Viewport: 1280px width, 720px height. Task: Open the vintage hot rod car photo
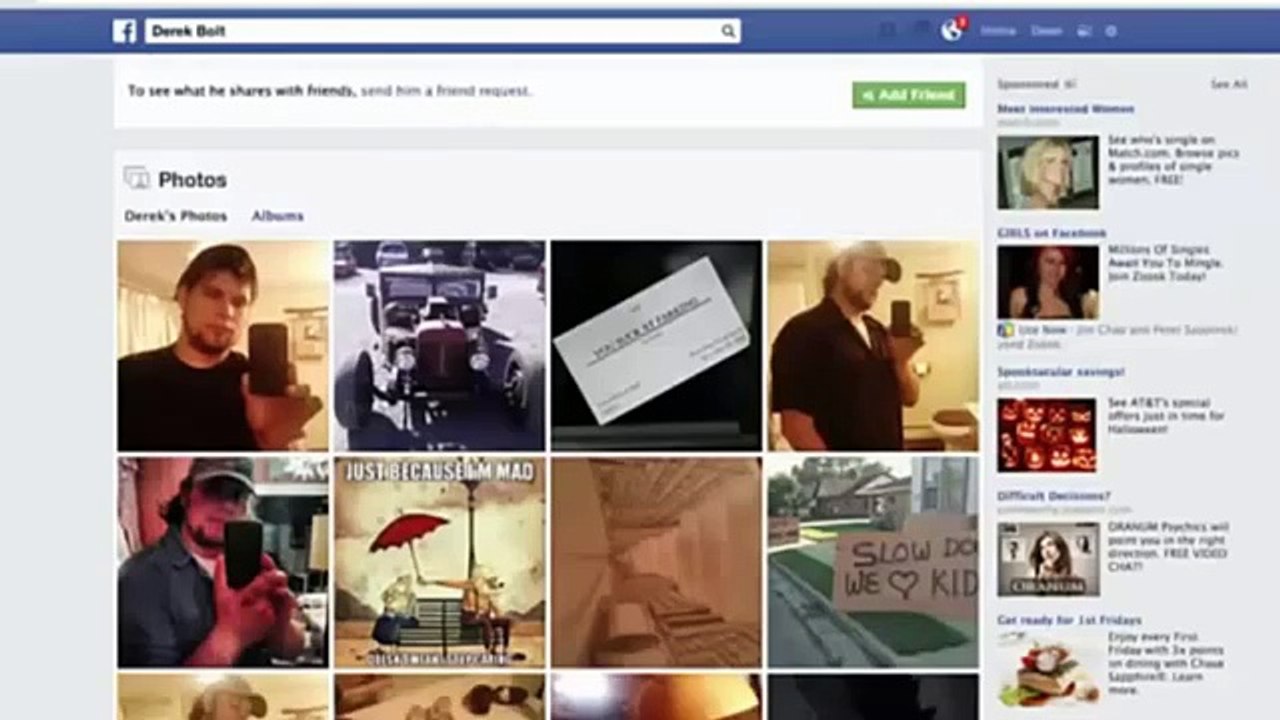pos(440,346)
